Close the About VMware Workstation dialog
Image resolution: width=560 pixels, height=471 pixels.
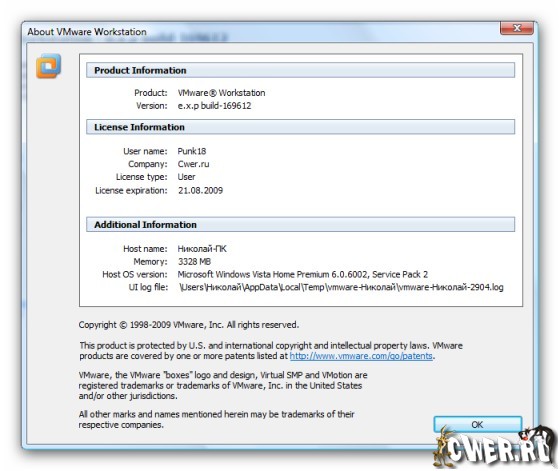coord(517,27)
